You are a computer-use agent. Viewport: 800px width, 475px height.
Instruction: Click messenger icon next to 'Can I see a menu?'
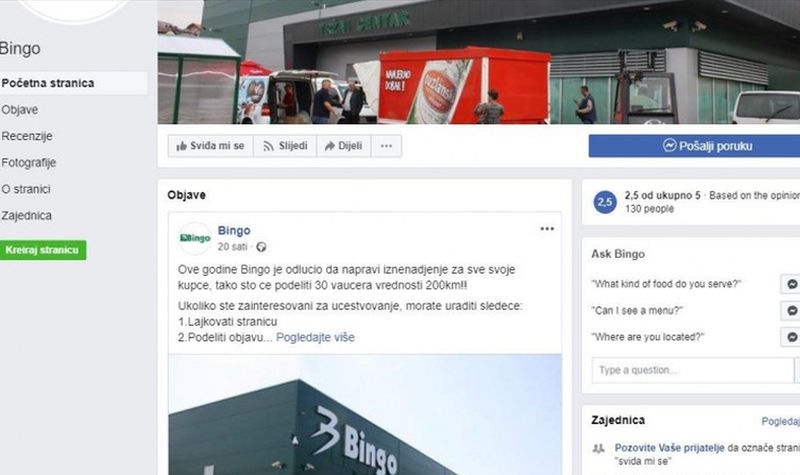click(791, 310)
